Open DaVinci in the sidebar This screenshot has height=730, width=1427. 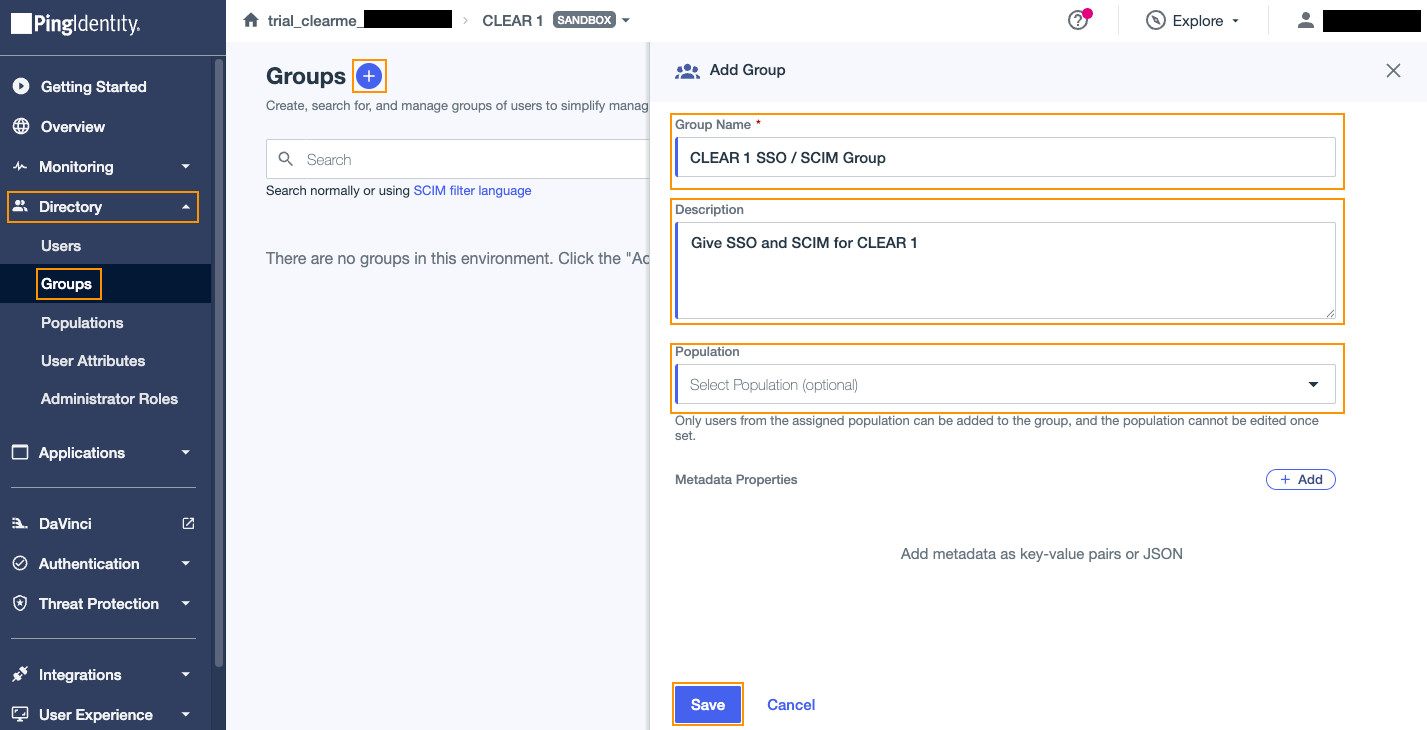pyautogui.click(x=65, y=524)
